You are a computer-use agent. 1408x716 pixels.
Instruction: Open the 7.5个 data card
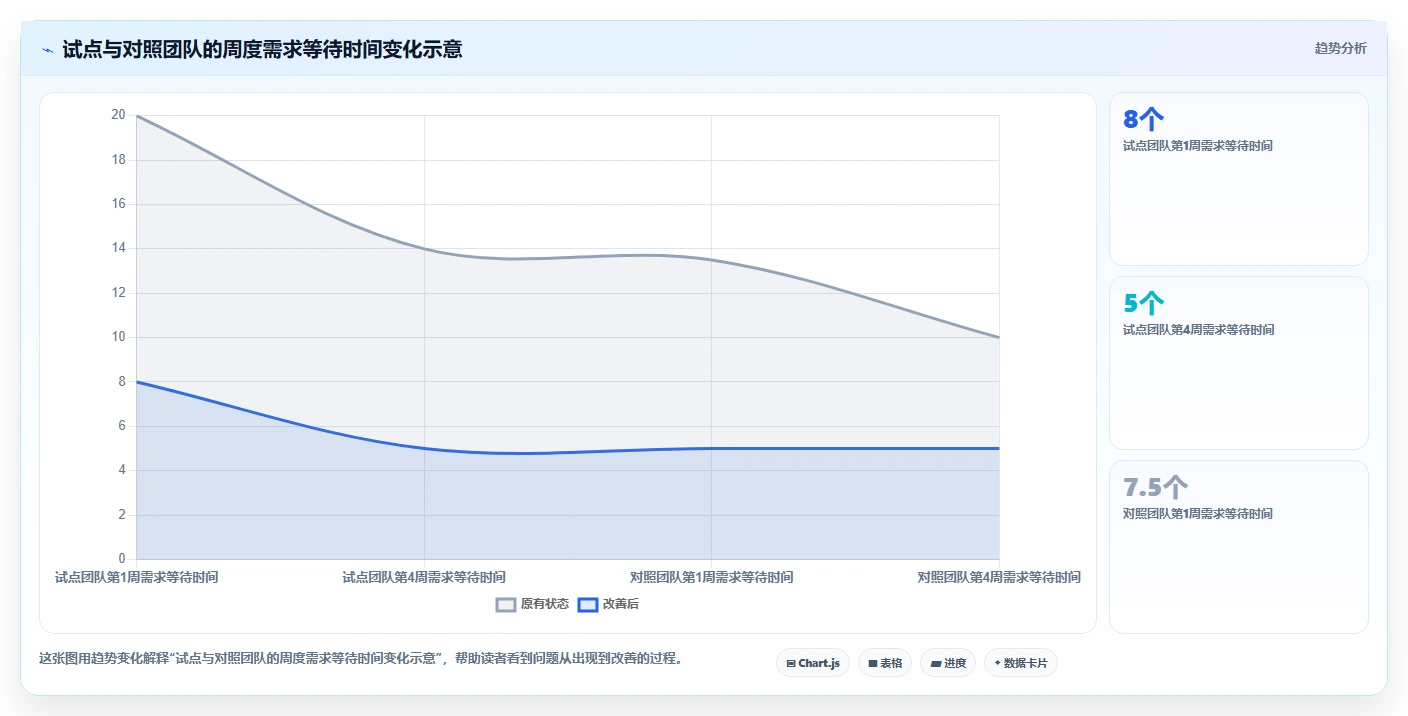1239,547
